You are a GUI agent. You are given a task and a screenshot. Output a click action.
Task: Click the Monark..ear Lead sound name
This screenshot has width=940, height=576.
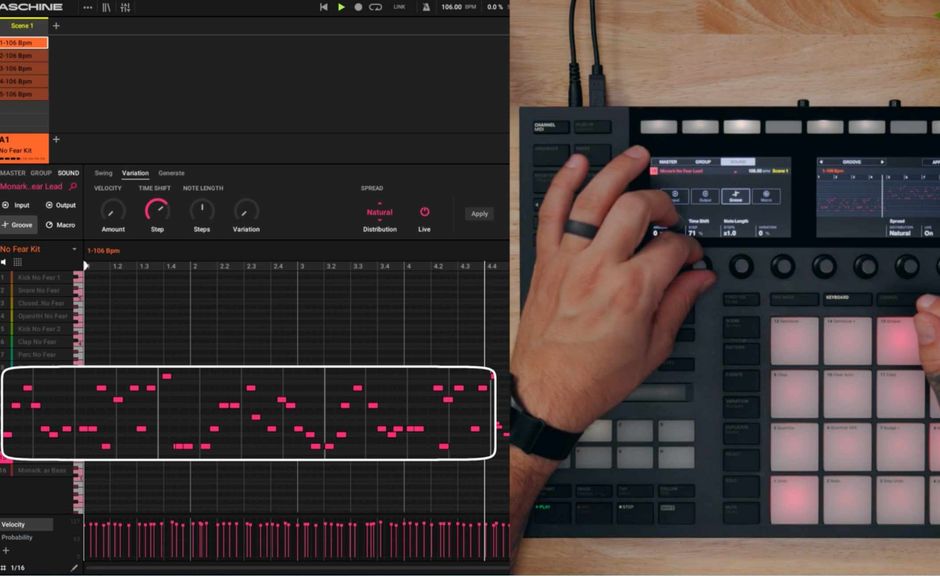[31, 186]
